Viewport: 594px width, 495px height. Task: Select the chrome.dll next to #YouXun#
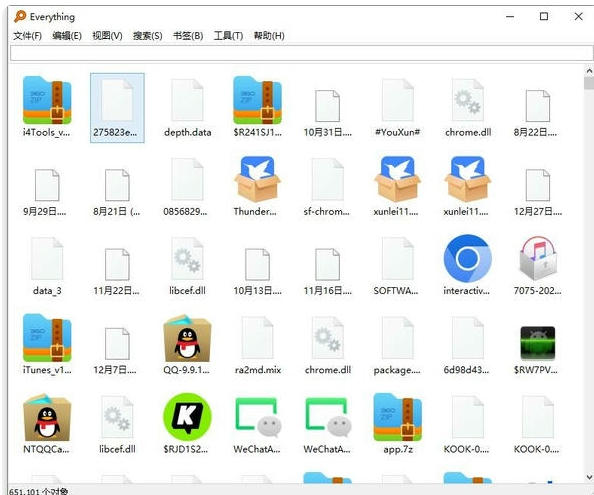click(467, 100)
